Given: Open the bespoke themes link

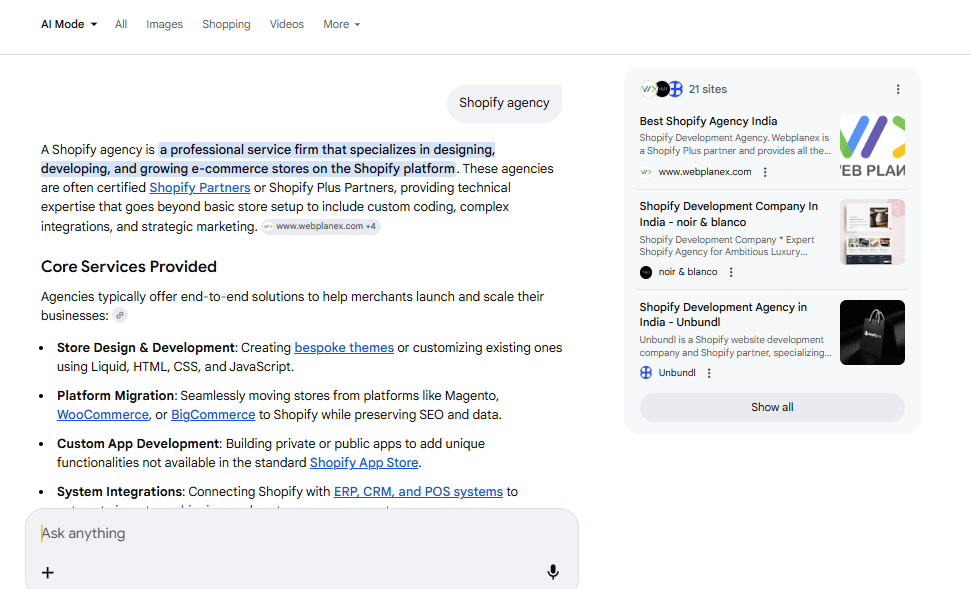Looking at the screenshot, I should 344,348.
